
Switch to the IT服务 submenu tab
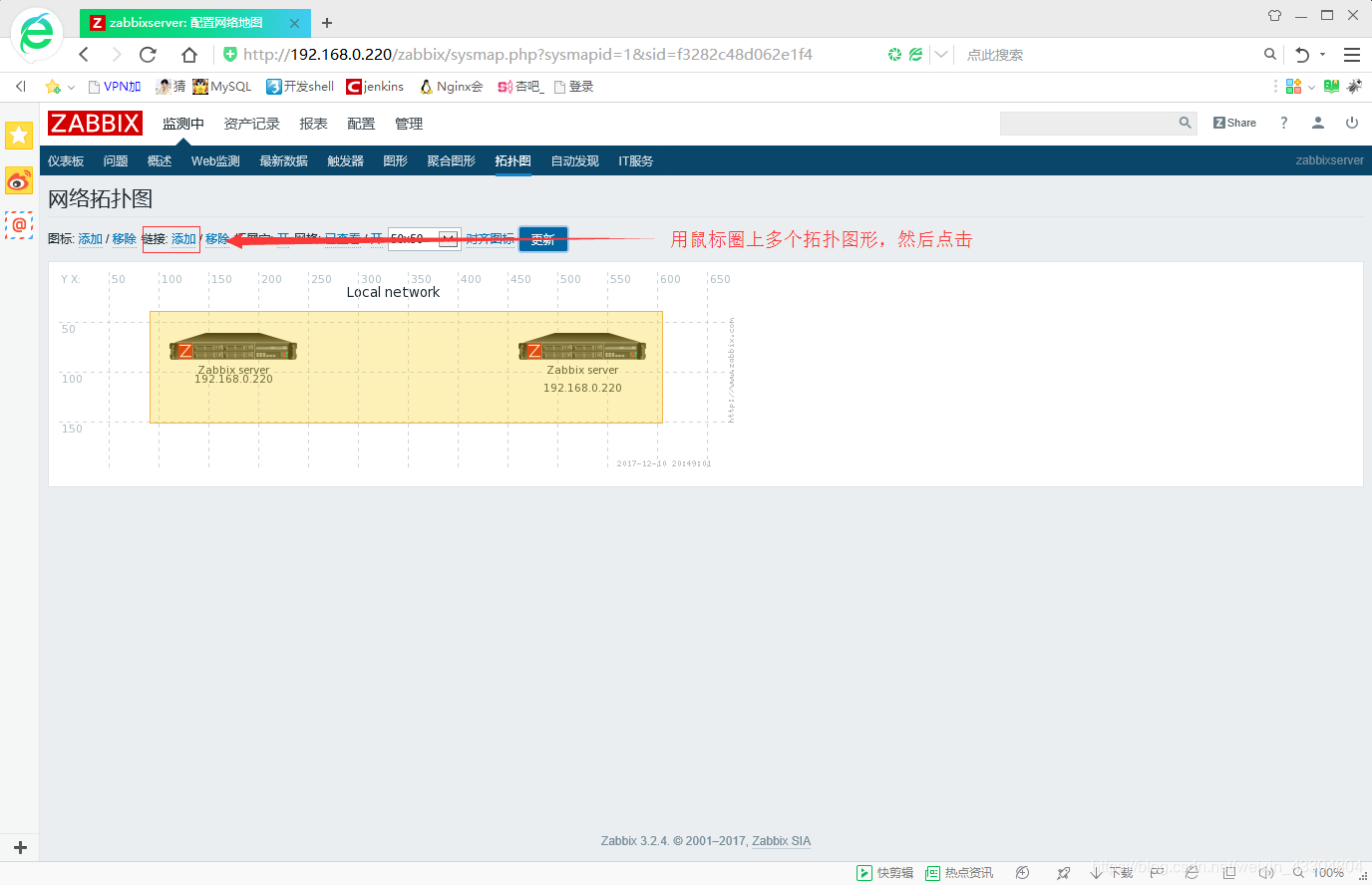636,160
